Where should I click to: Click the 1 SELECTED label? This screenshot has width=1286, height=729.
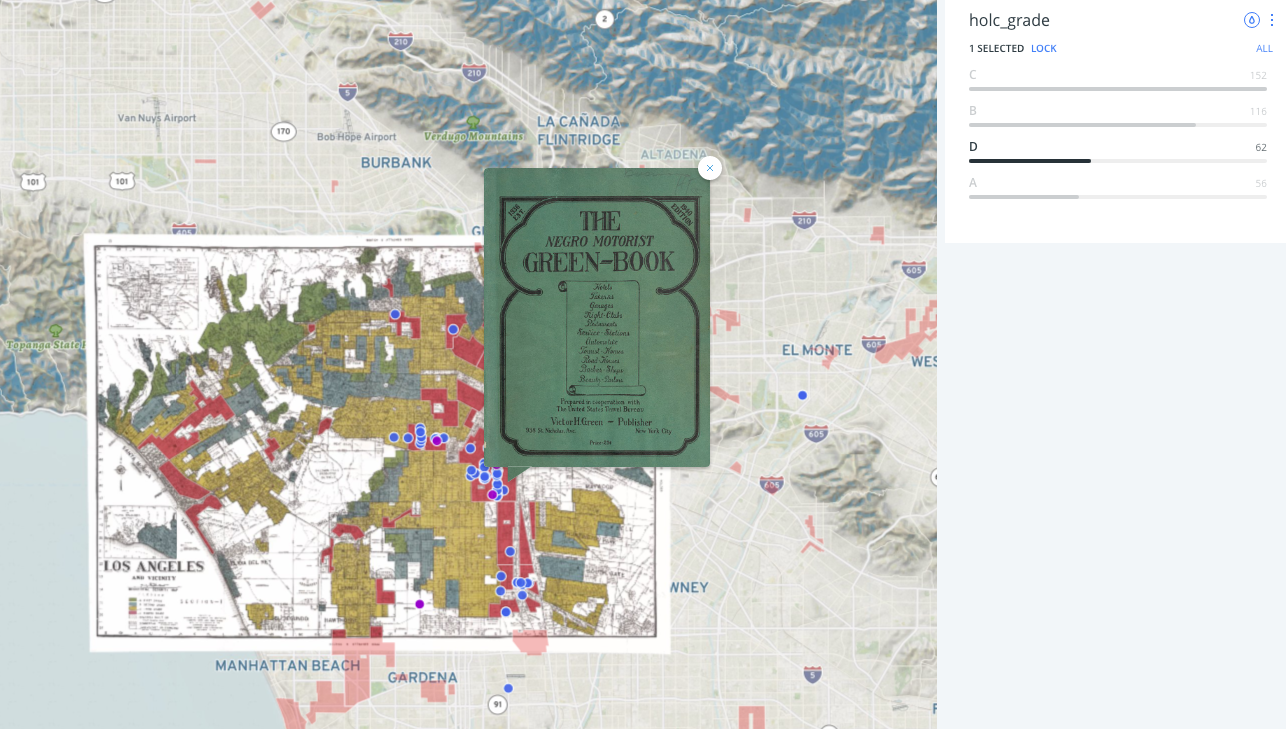[x=996, y=49]
